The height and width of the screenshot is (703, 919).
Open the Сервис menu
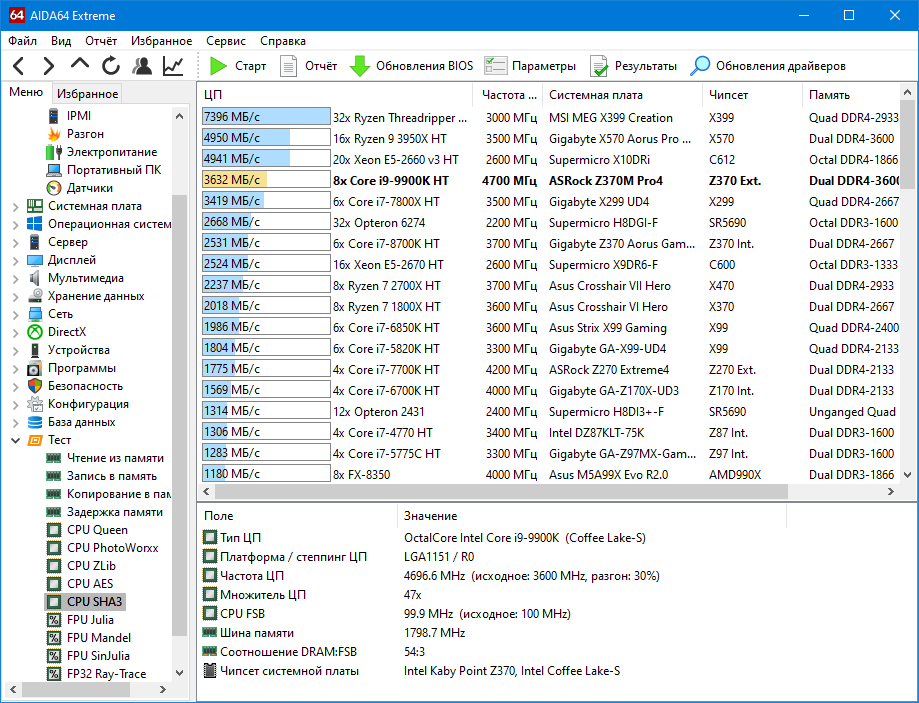pos(226,41)
